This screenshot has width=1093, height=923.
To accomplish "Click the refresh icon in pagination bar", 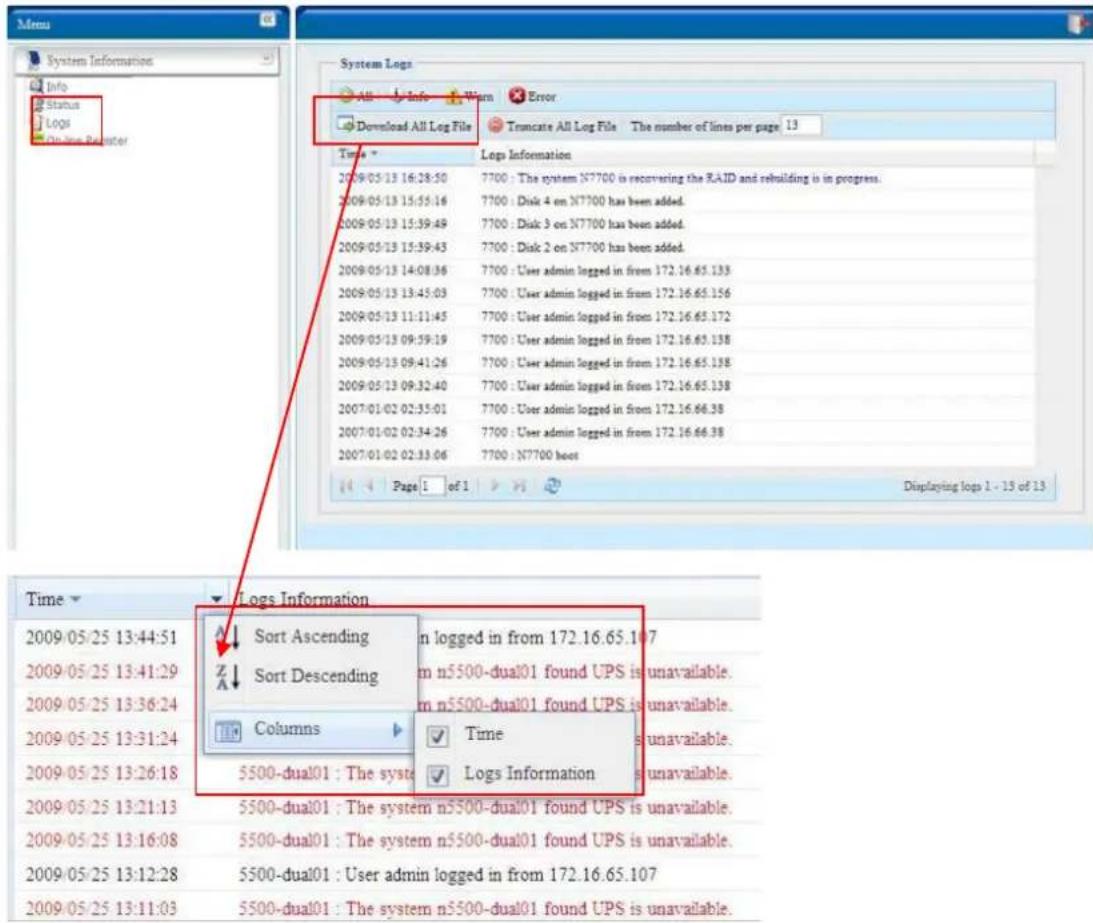I will [x=551, y=485].
